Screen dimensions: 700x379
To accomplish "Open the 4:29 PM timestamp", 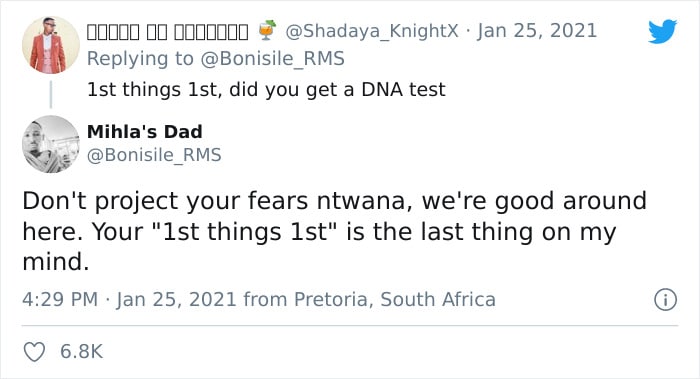I will (x=60, y=299).
